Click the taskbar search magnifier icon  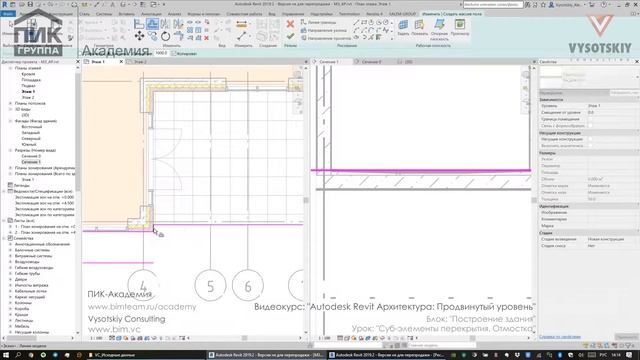pos(18,355)
